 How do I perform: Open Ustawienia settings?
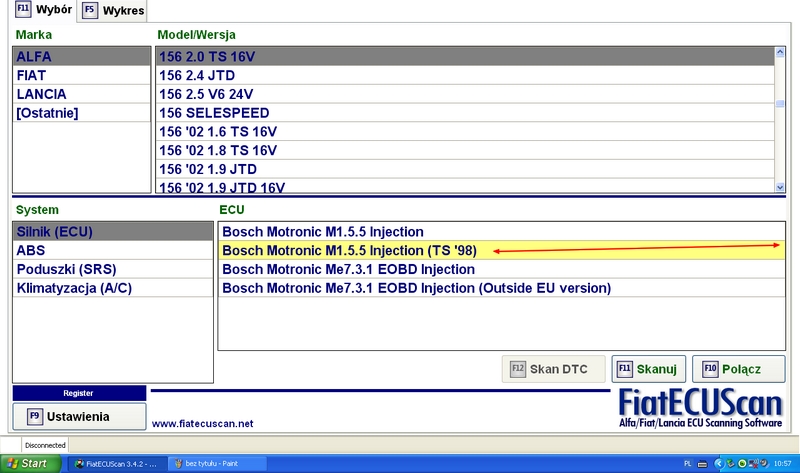pos(79,416)
